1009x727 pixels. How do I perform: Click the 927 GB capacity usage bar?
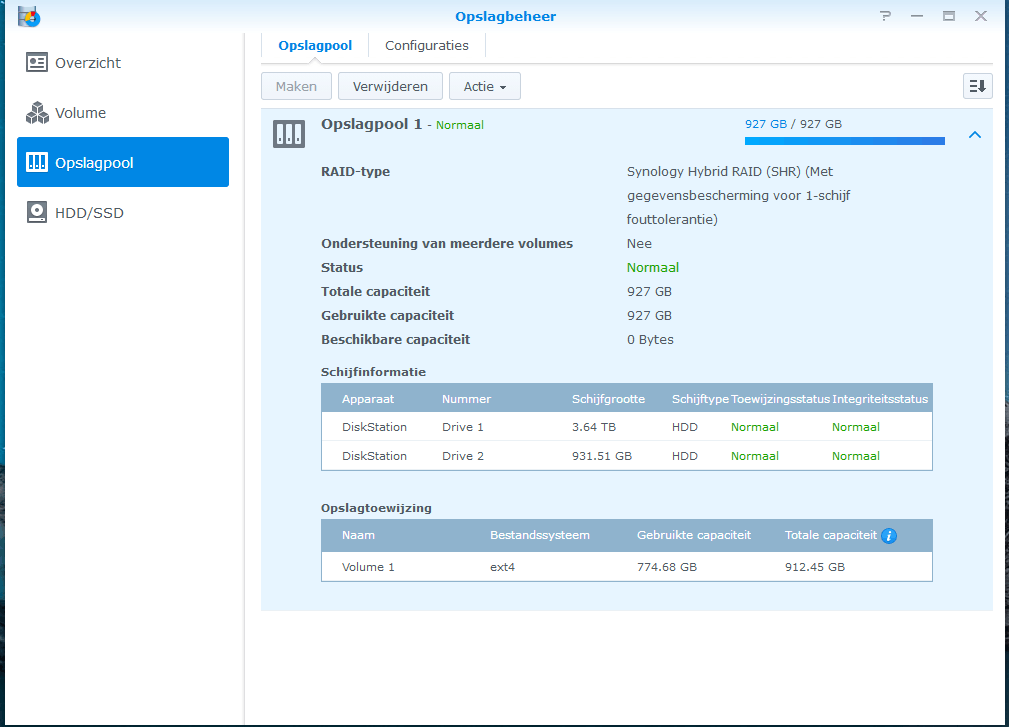tap(844, 141)
